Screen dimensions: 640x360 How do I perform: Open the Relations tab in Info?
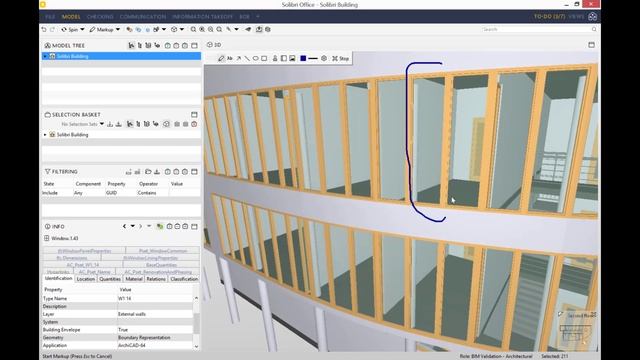click(x=156, y=279)
